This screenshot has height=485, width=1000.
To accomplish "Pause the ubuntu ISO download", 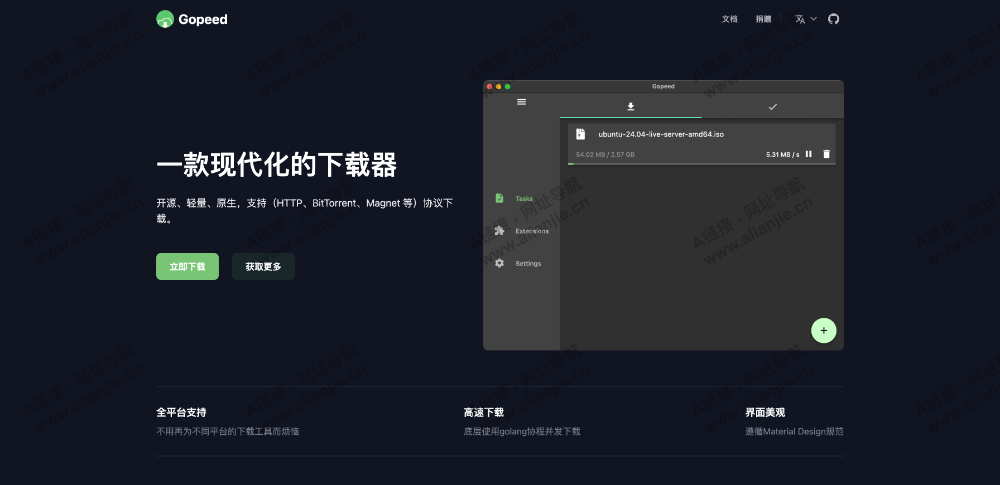I will pyautogui.click(x=809, y=154).
